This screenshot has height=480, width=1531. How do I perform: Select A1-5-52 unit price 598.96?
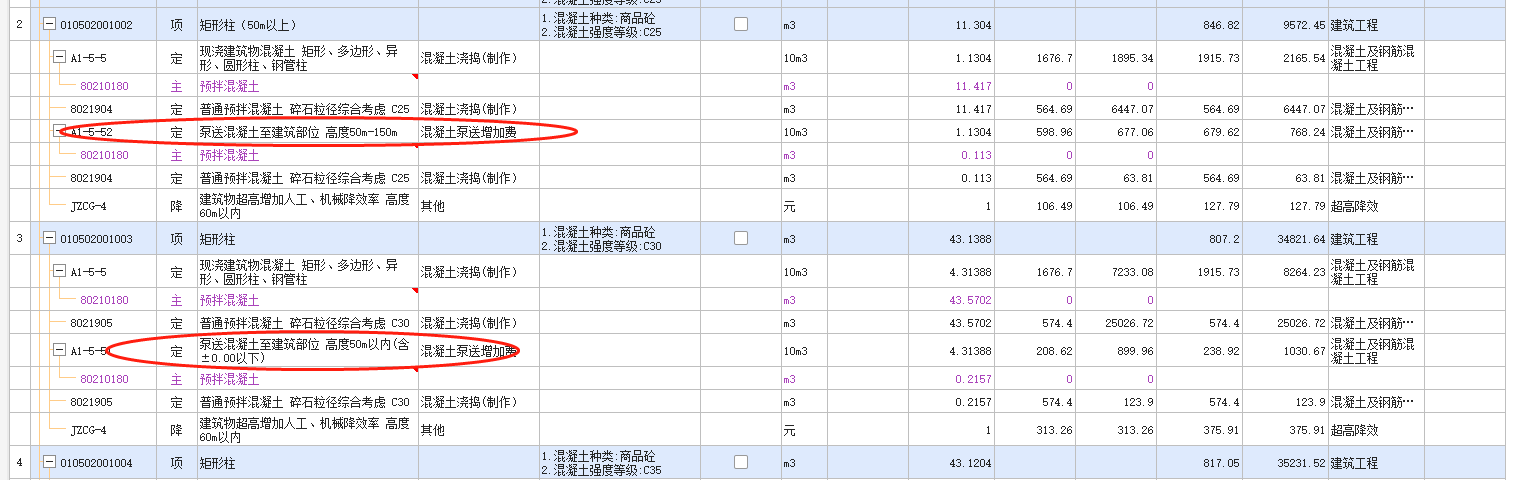pyautogui.click(x=1035, y=132)
